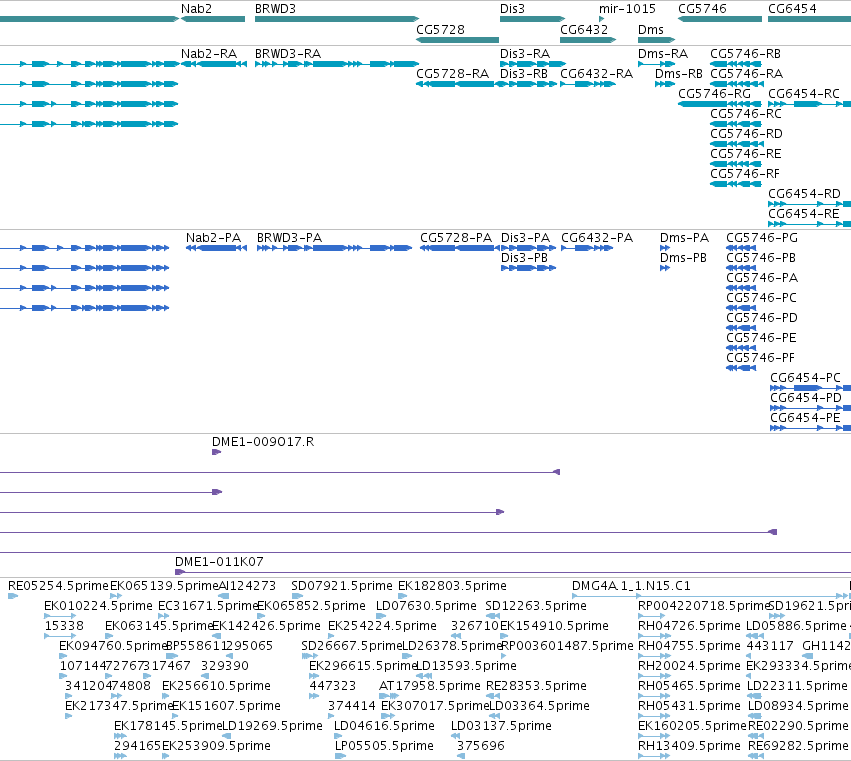Select the CG6432-RA transcript glyph
851x761 pixels.
coord(588,84)
